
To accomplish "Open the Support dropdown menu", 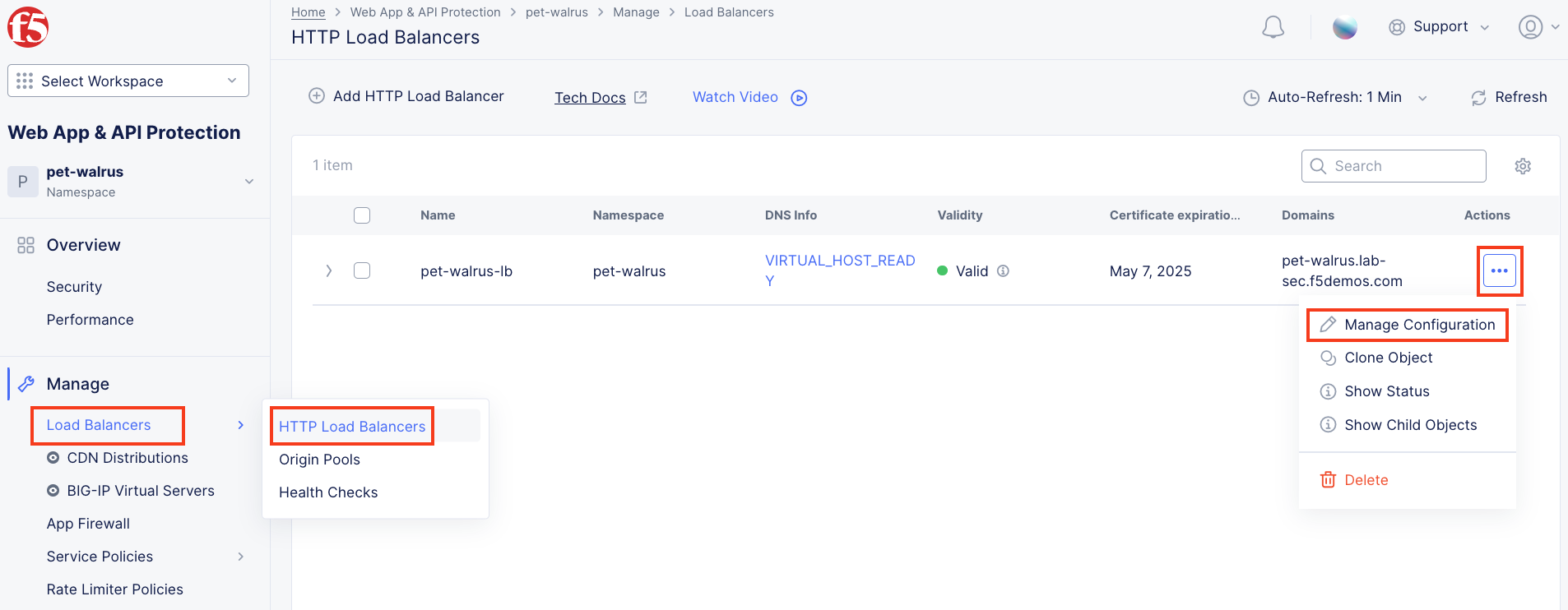I will [1440, 27].
